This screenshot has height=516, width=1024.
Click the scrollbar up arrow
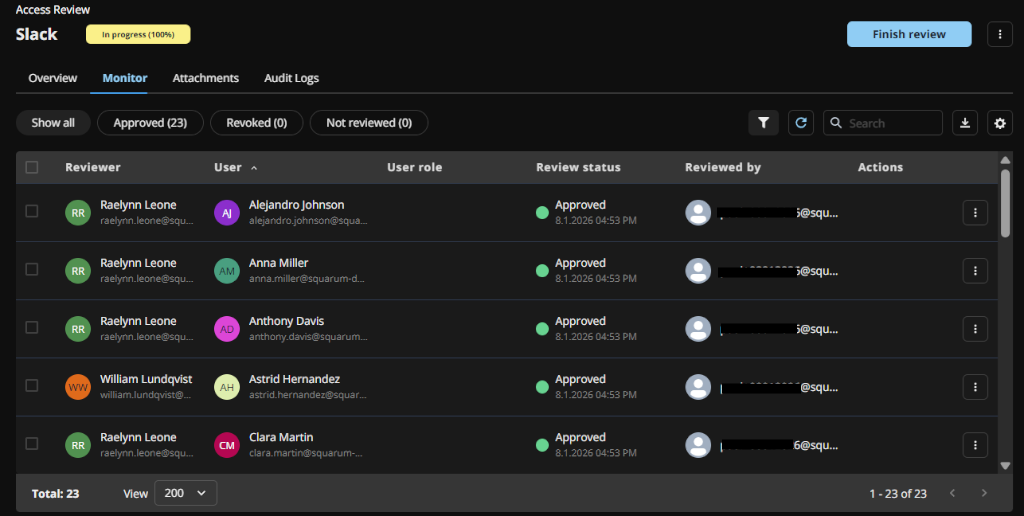pyautogui.click(x=1005, y=160)
